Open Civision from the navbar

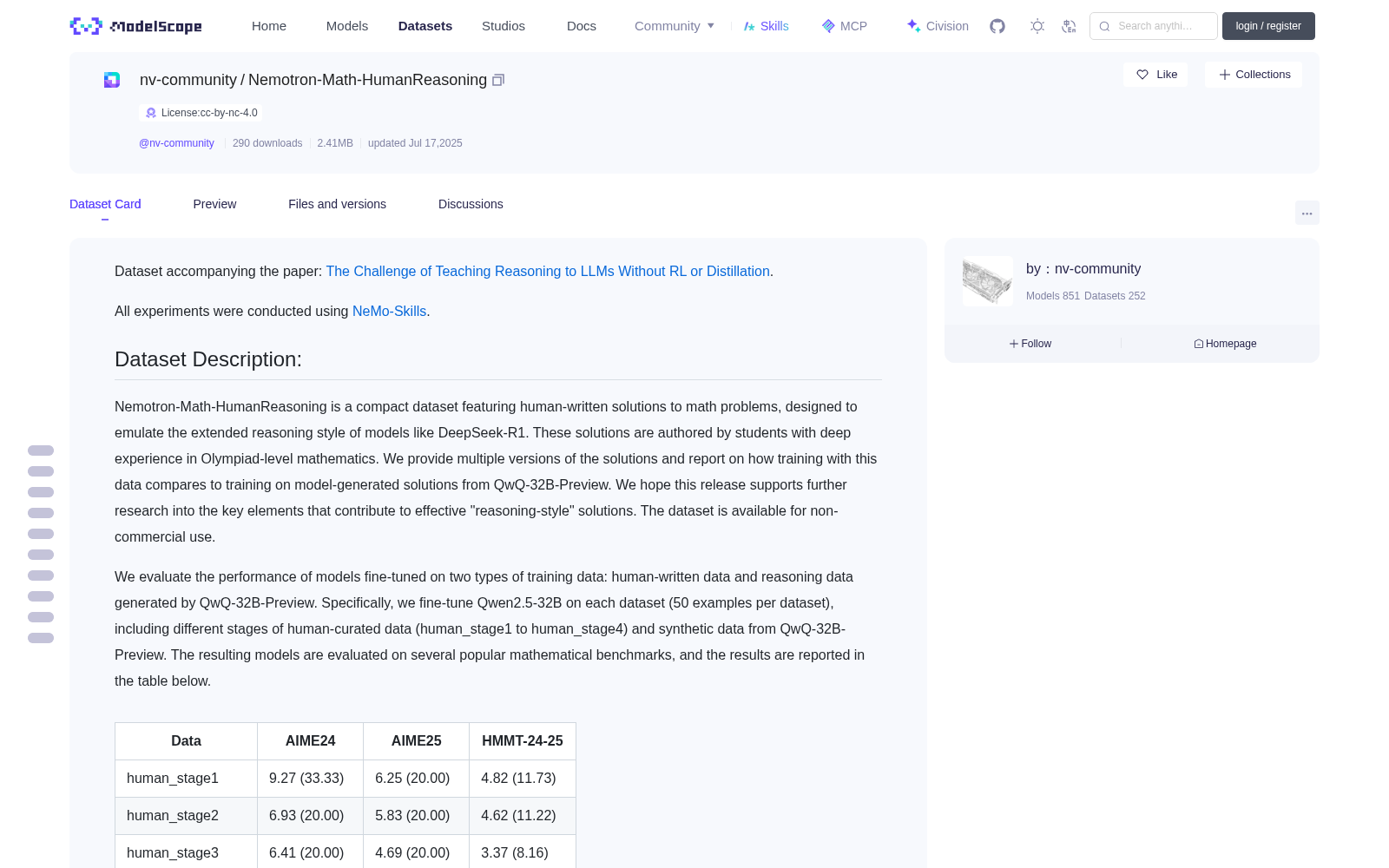coord(938,26)
